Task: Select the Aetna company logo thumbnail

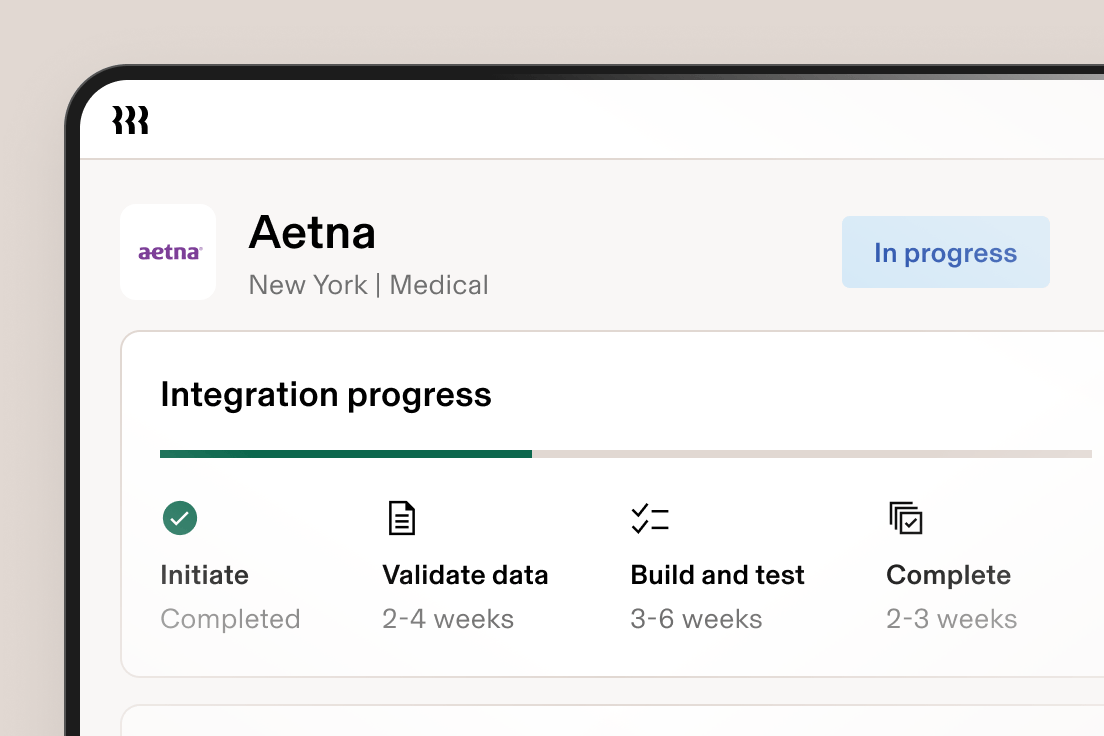Action: pyautogui.click(x=168, y=252)
